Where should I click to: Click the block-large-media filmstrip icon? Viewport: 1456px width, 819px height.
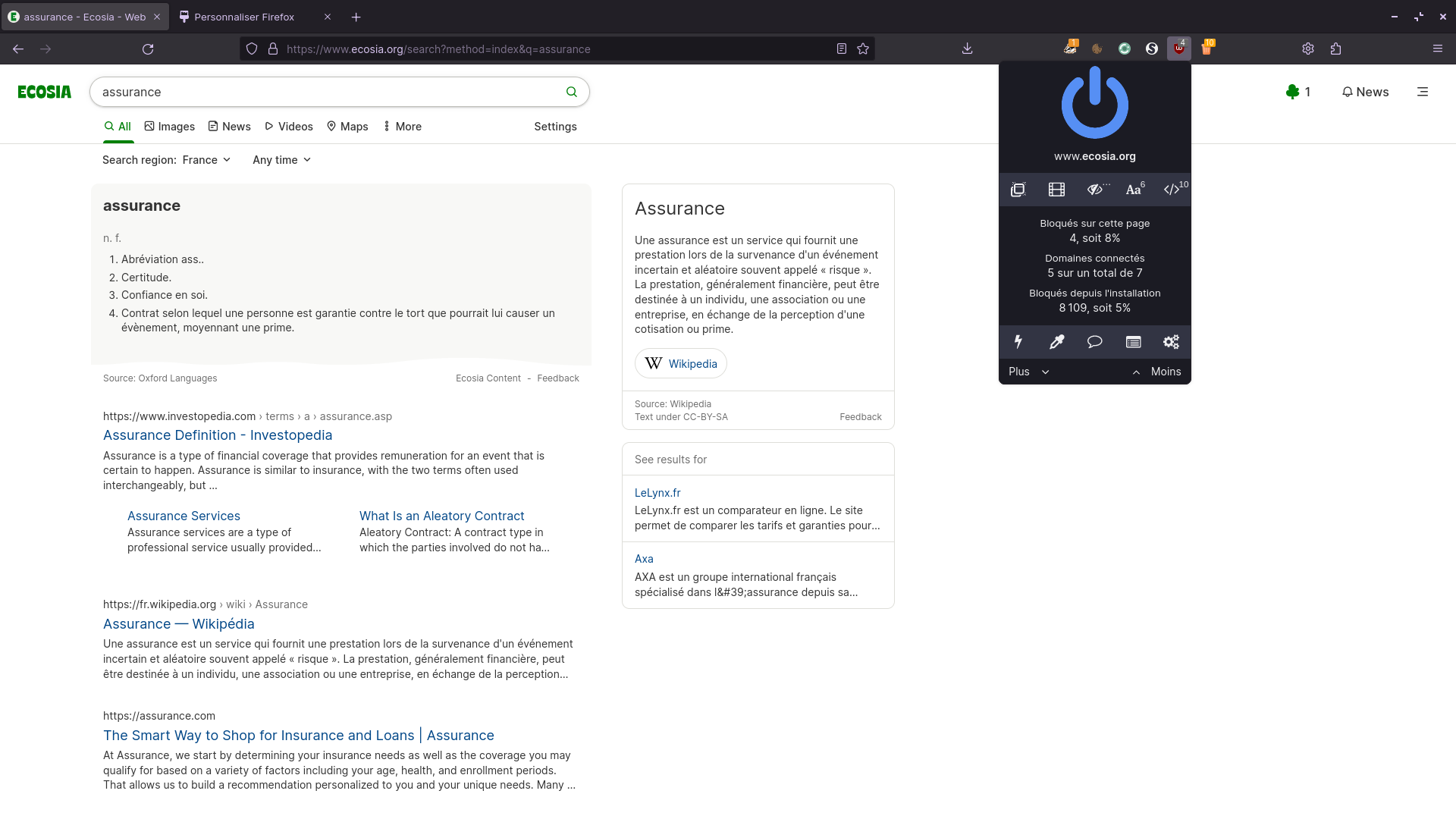pyautogui.click(x=1056, y=190)
